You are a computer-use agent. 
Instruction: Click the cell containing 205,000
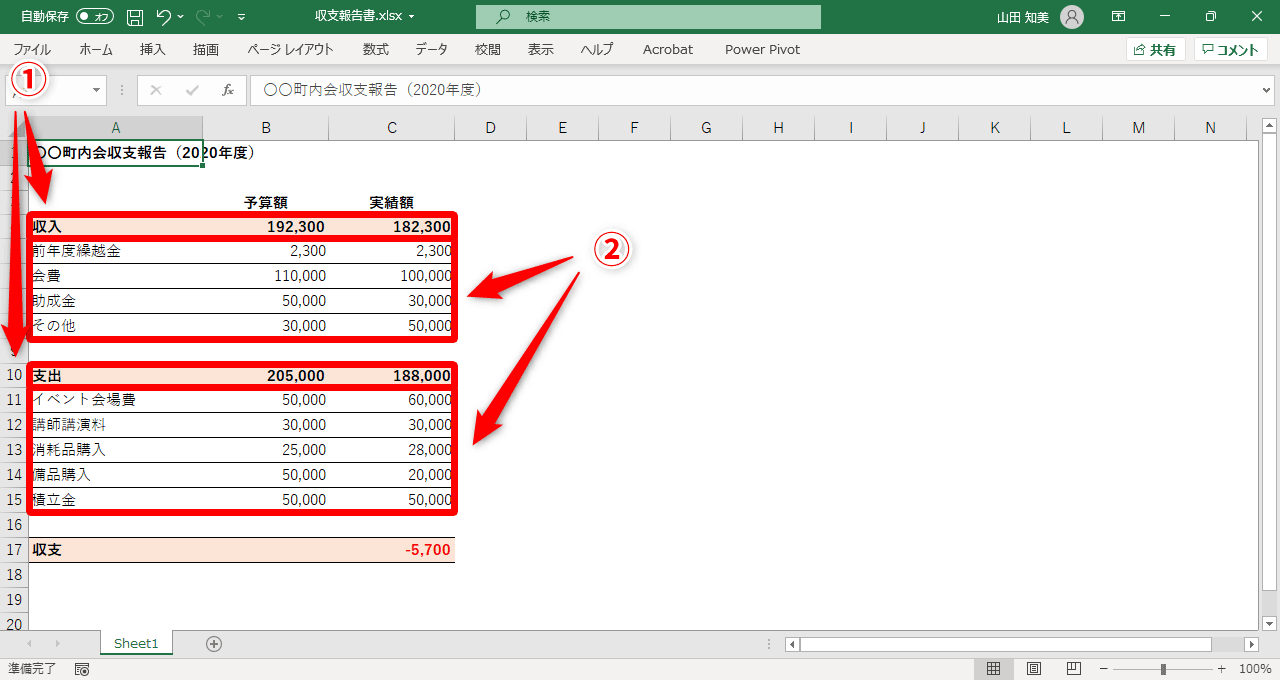[266, 376]
